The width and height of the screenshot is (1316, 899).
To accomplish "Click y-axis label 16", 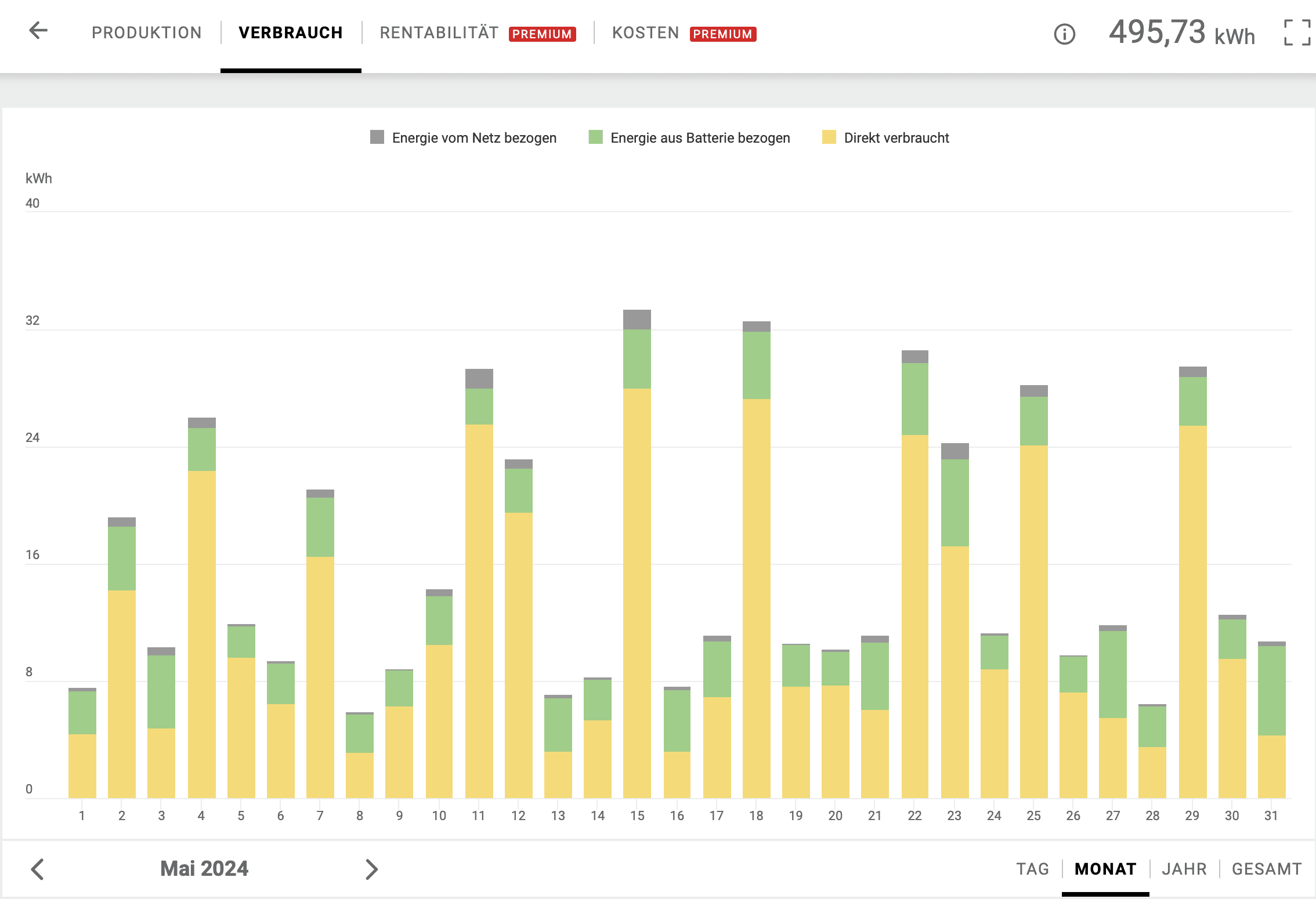I will pyautogui.click(x=32, y=554).
